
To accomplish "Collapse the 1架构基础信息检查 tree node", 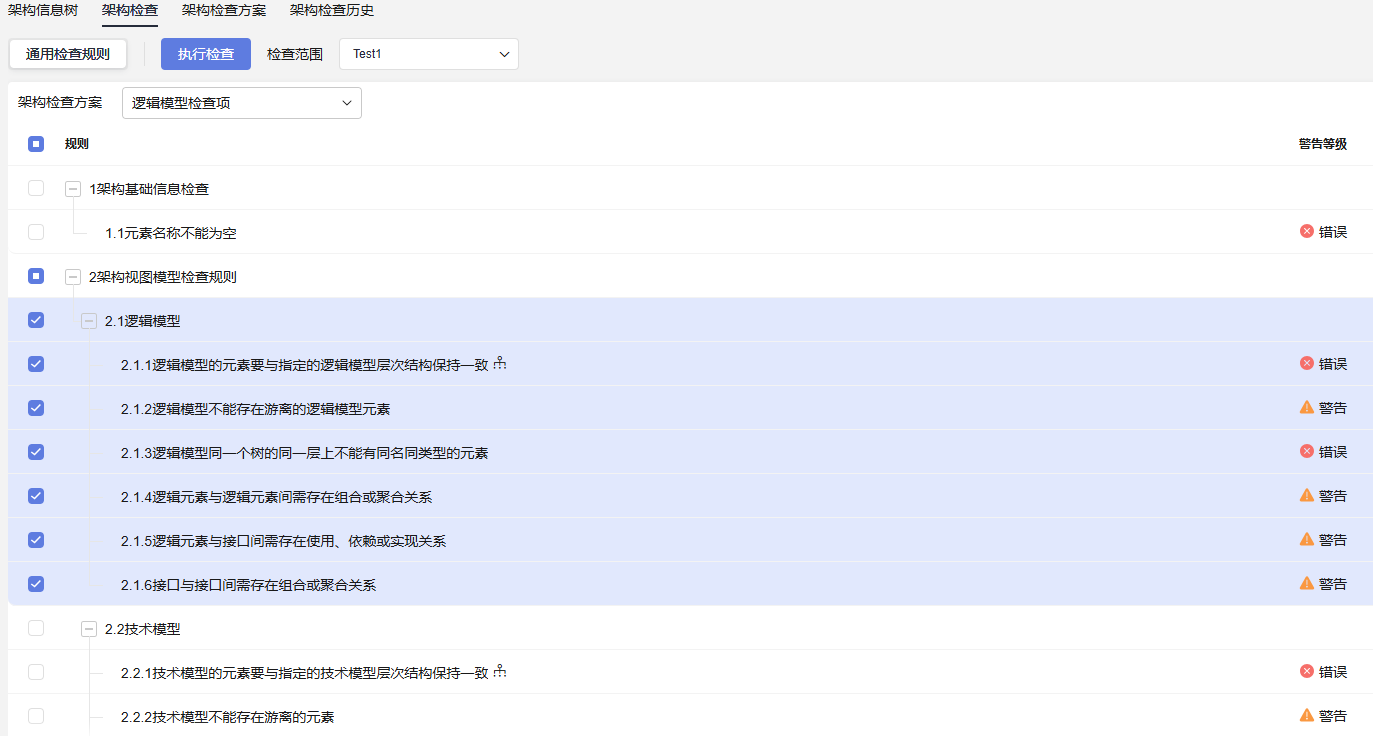I will click(73, 189).
